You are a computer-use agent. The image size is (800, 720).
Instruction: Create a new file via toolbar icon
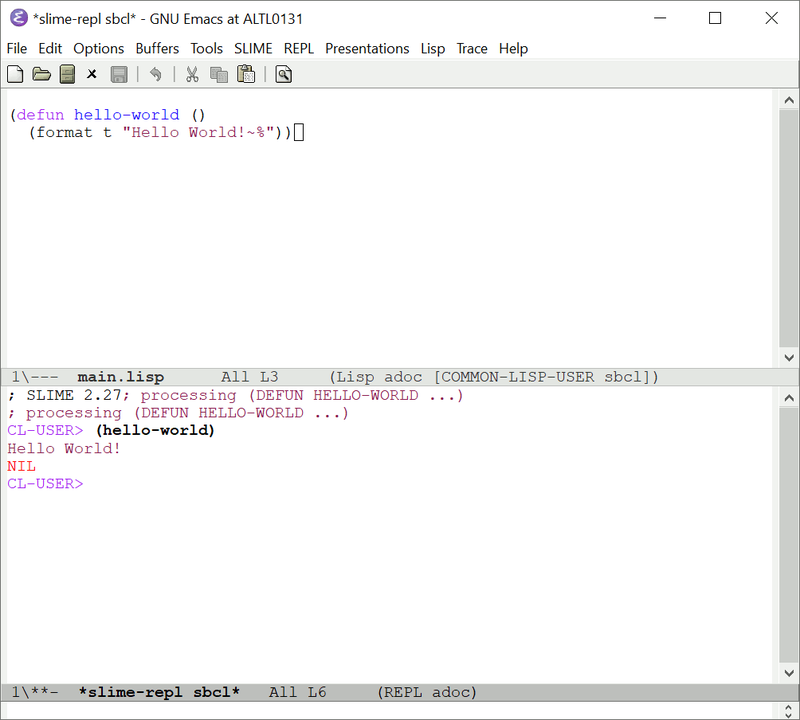pyautogui.click(x=14, y=73)
